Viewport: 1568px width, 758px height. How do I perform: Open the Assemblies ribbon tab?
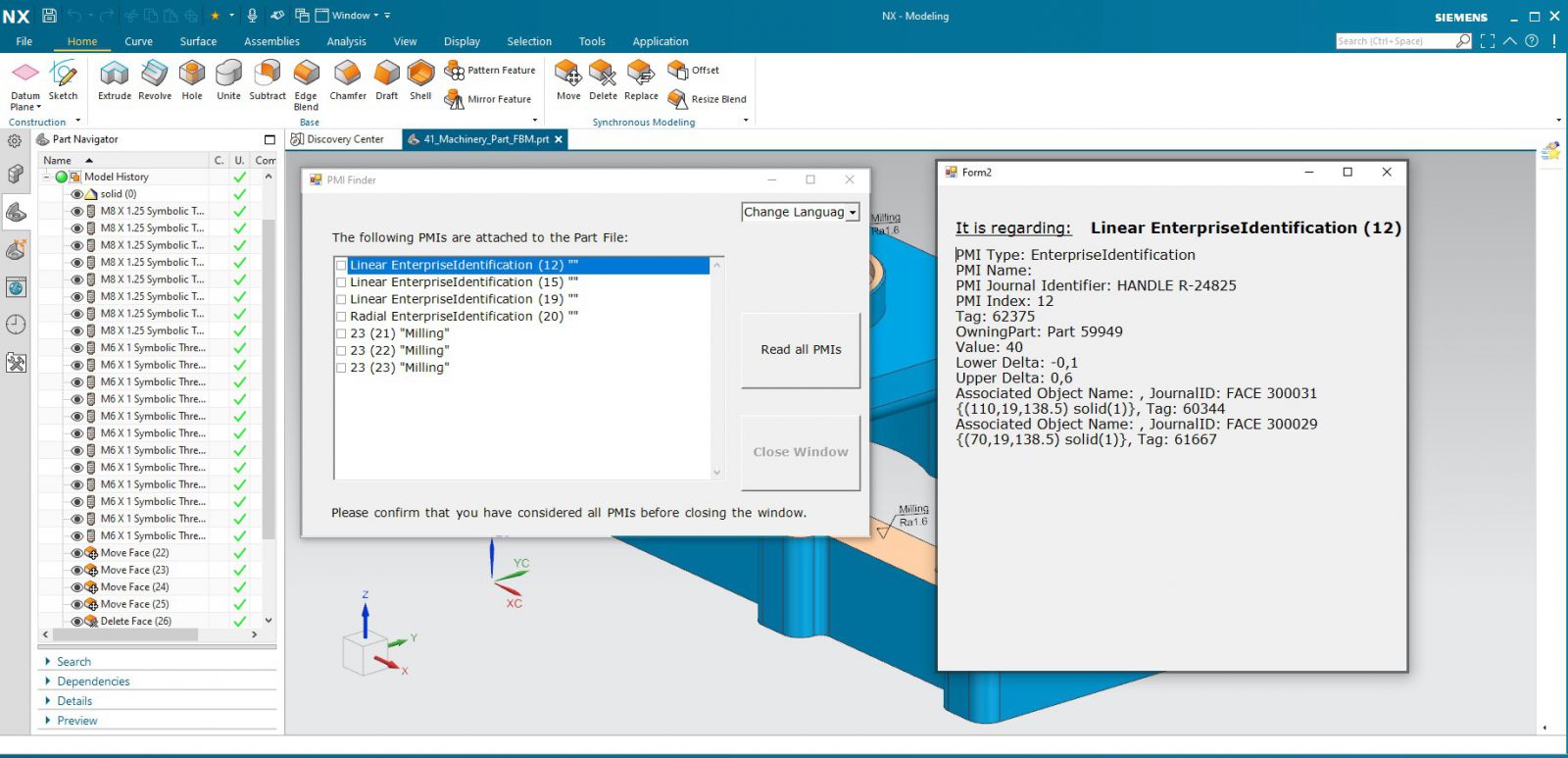click(271, 41)
